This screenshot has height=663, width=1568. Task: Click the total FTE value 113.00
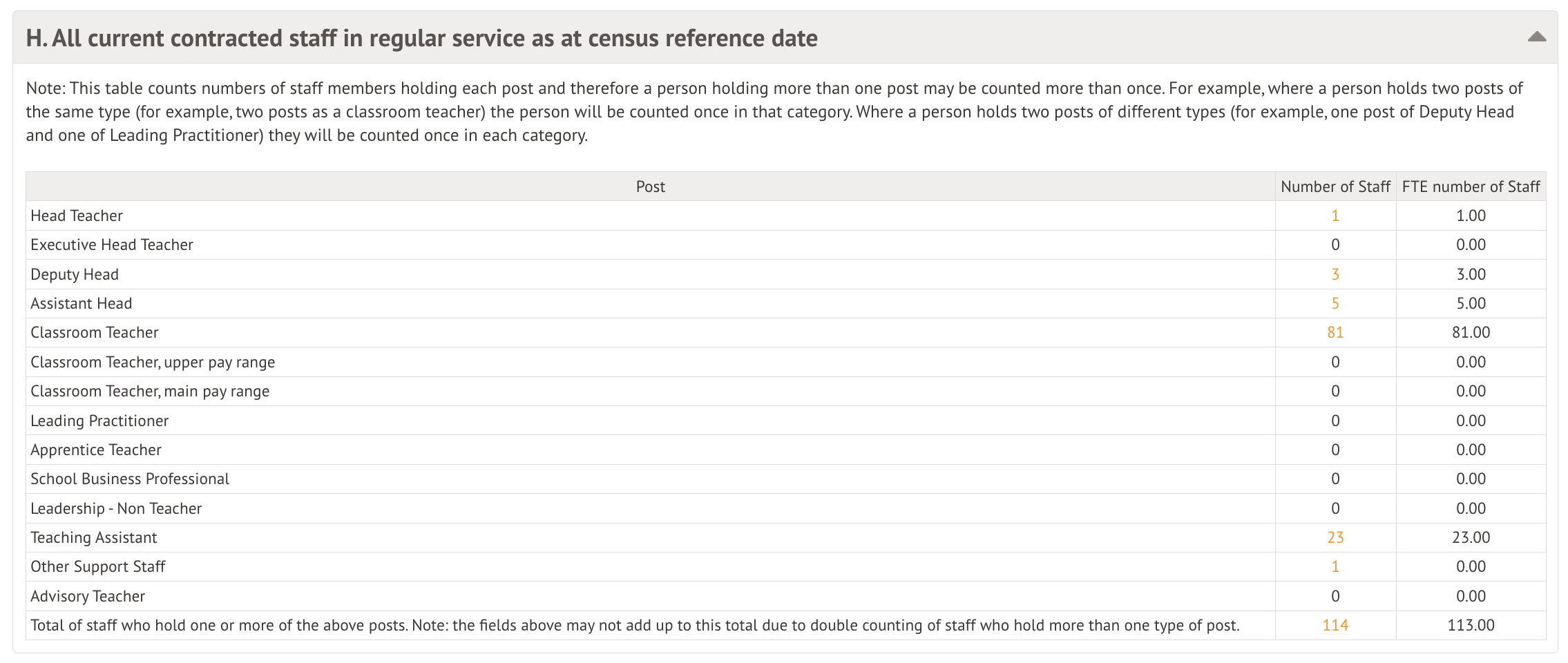point(1471,625)
